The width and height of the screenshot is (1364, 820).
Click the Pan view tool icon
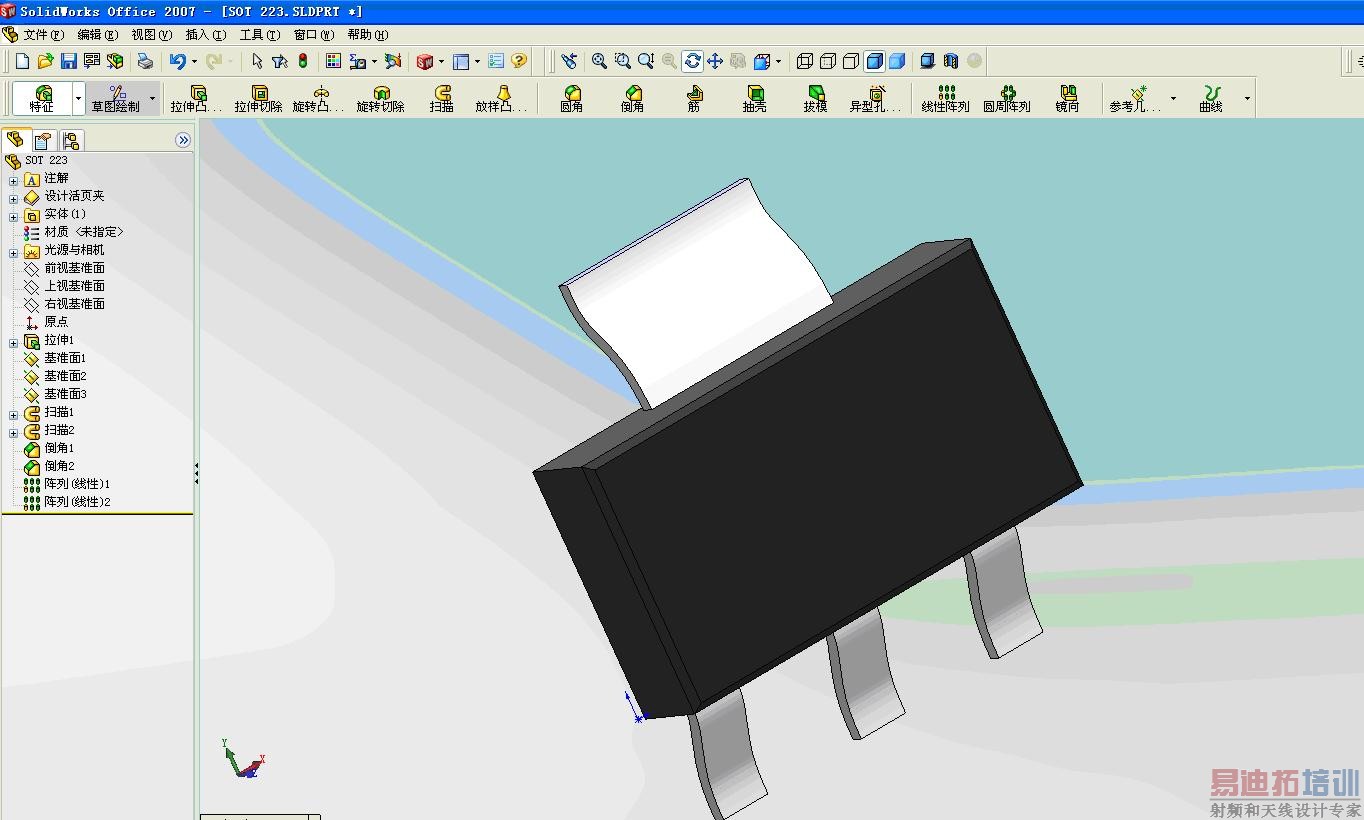pyautogui.click(x=715, y=61)
